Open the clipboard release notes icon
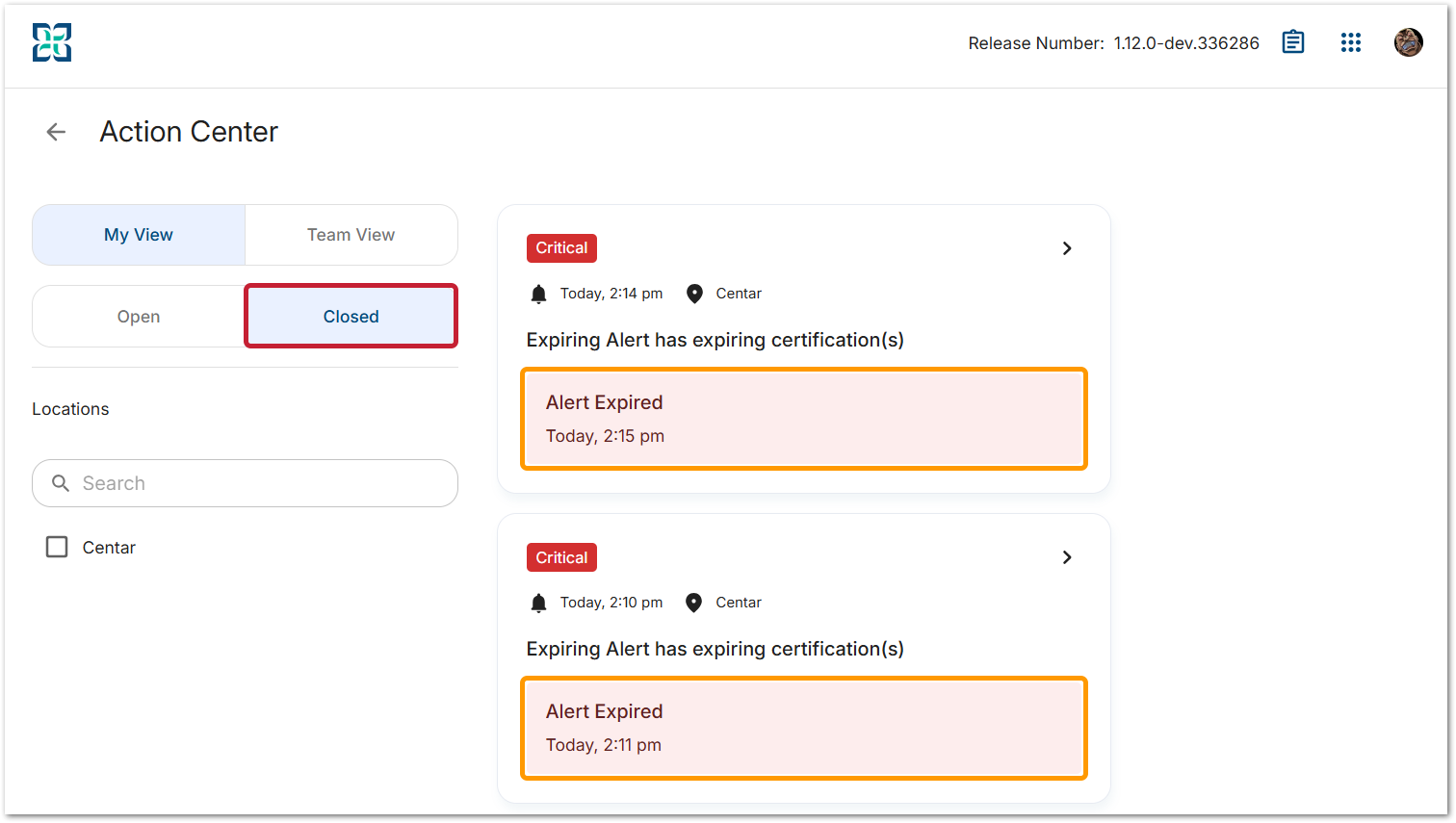Screen dimensions: 1456x823 [x=1293, y=42]
